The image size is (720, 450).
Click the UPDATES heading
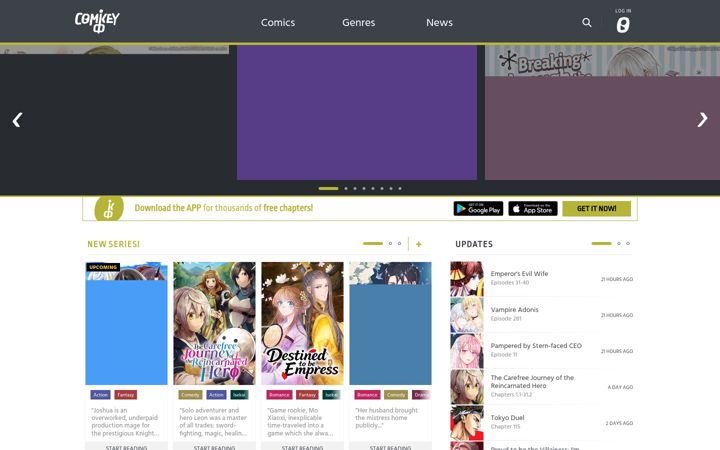pos(474,244)
